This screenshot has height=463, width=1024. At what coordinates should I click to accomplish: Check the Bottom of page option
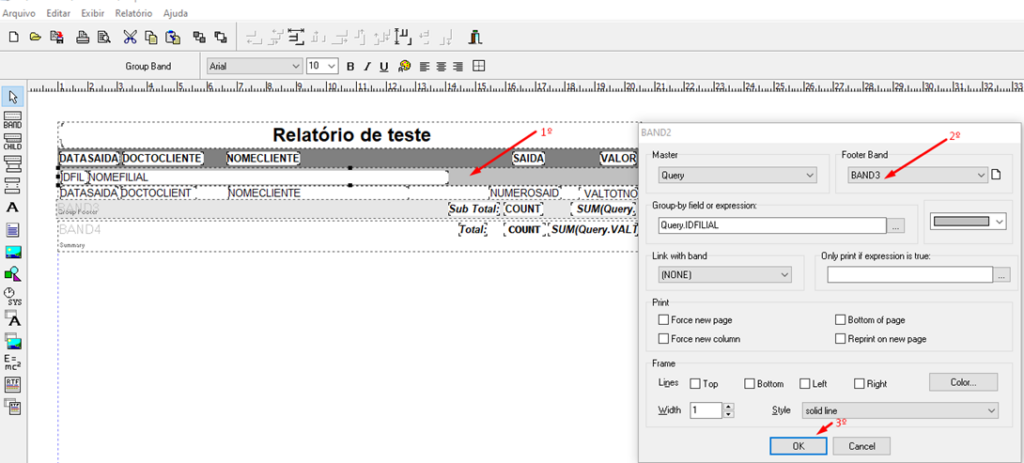click(840, 320)
